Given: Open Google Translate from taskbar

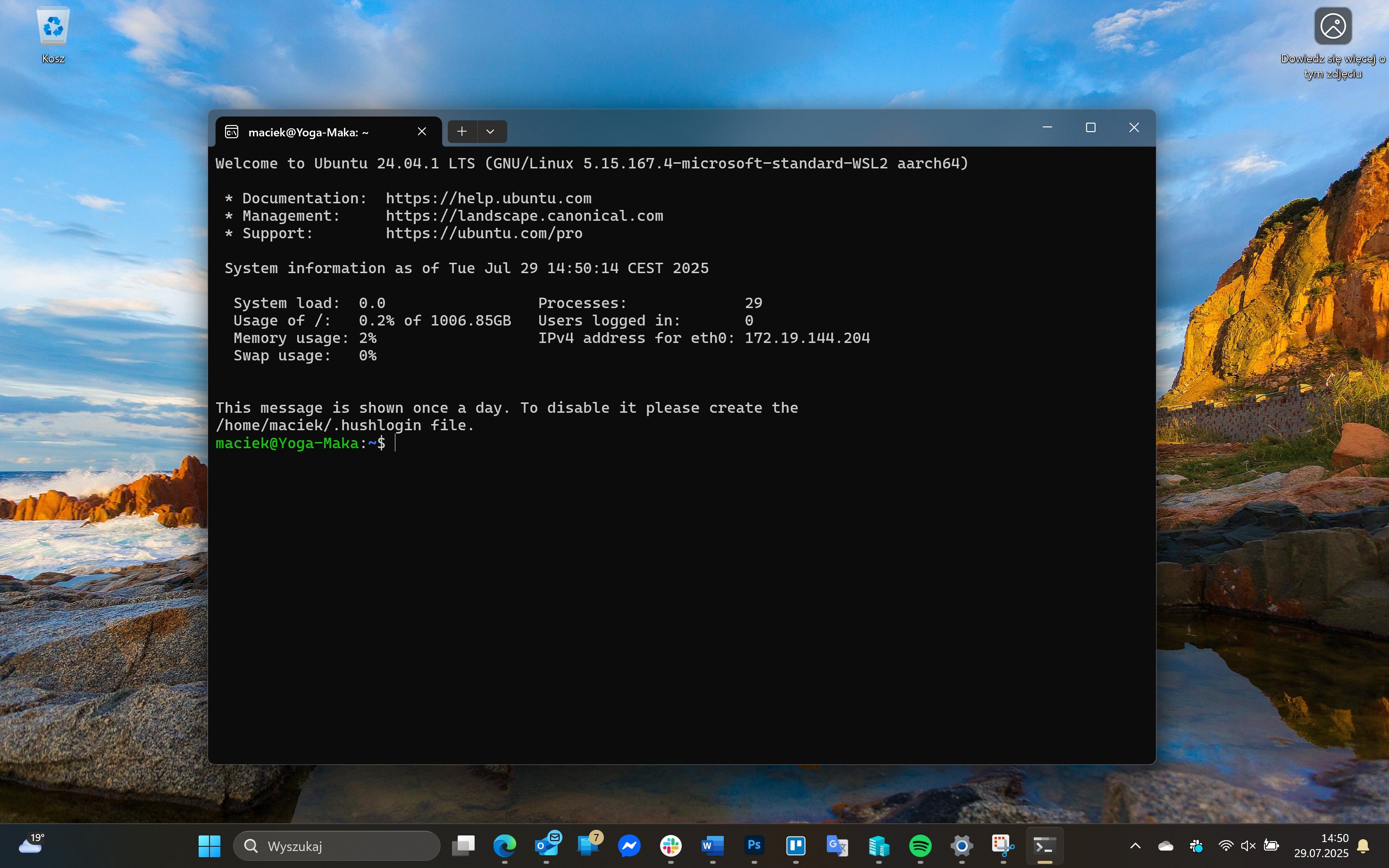Looking at the screenshot, I should pyautogui.click(x=837, y=846).
